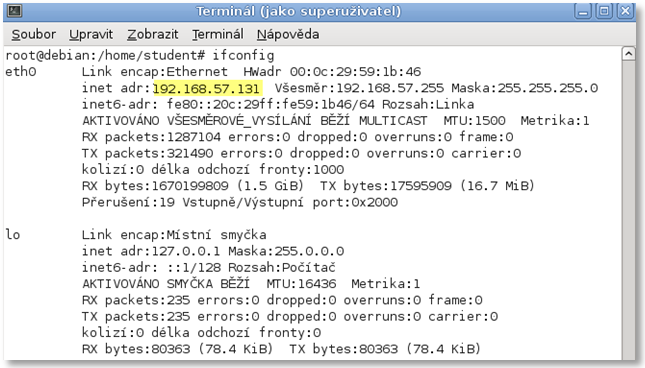Minimize the terminal window
Viewport: 645px width, 368px height.
click(583, 11)
